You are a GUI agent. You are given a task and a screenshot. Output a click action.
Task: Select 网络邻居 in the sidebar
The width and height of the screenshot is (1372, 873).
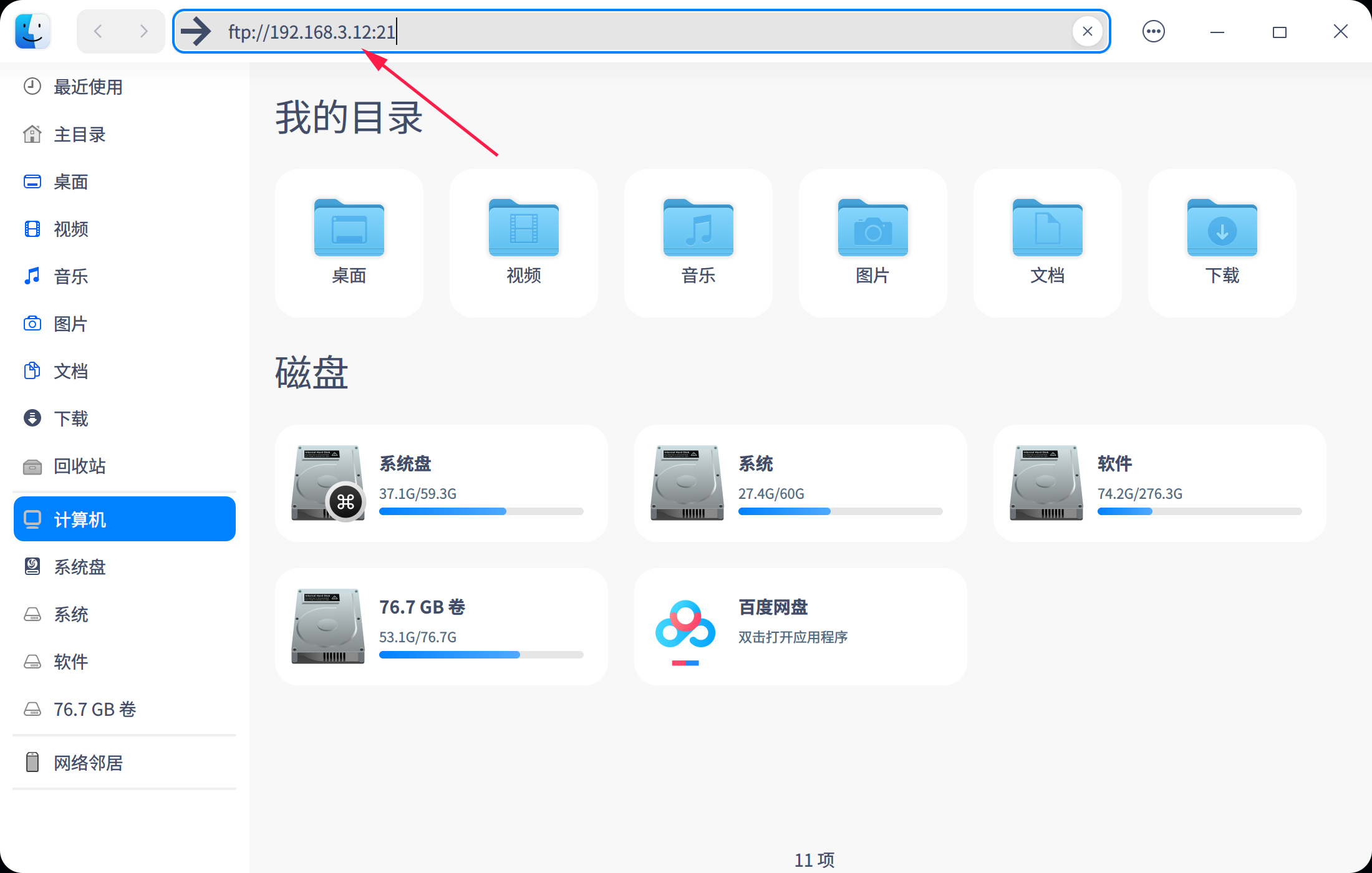click(87, 763)
